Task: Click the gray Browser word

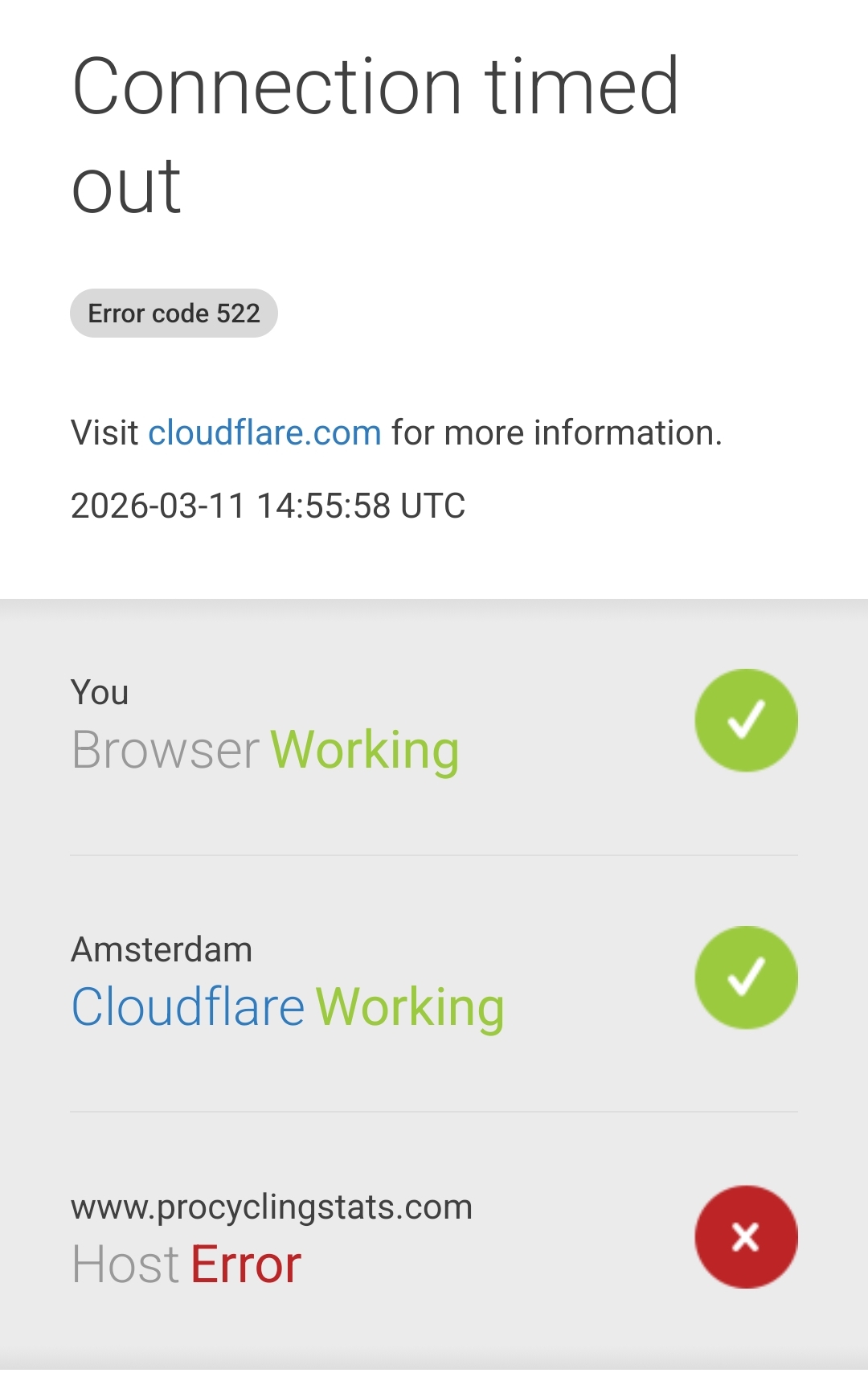Action: [166, 750]
